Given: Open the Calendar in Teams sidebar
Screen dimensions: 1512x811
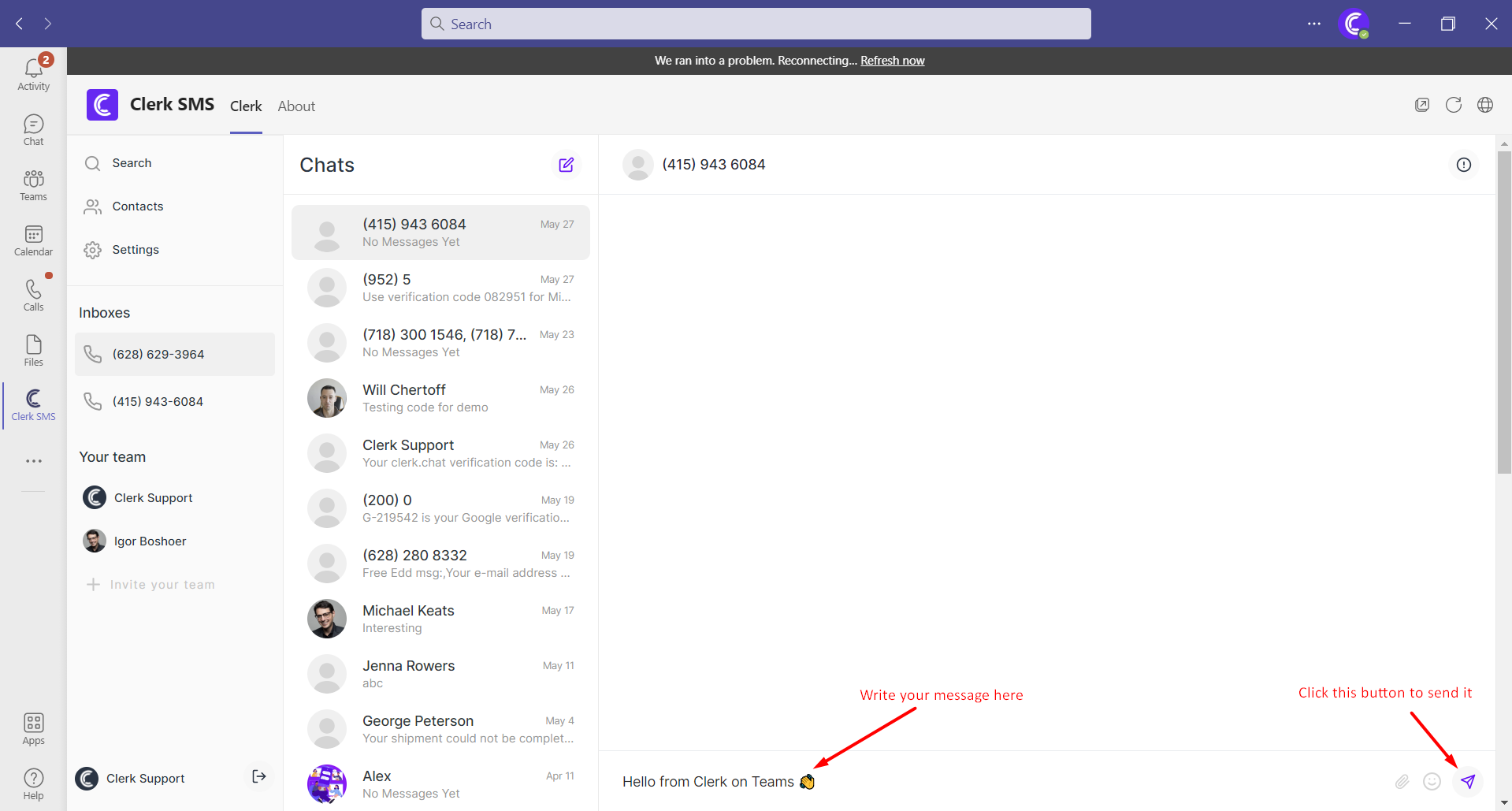Looking at the screenshot, I should tap(33, 240).
